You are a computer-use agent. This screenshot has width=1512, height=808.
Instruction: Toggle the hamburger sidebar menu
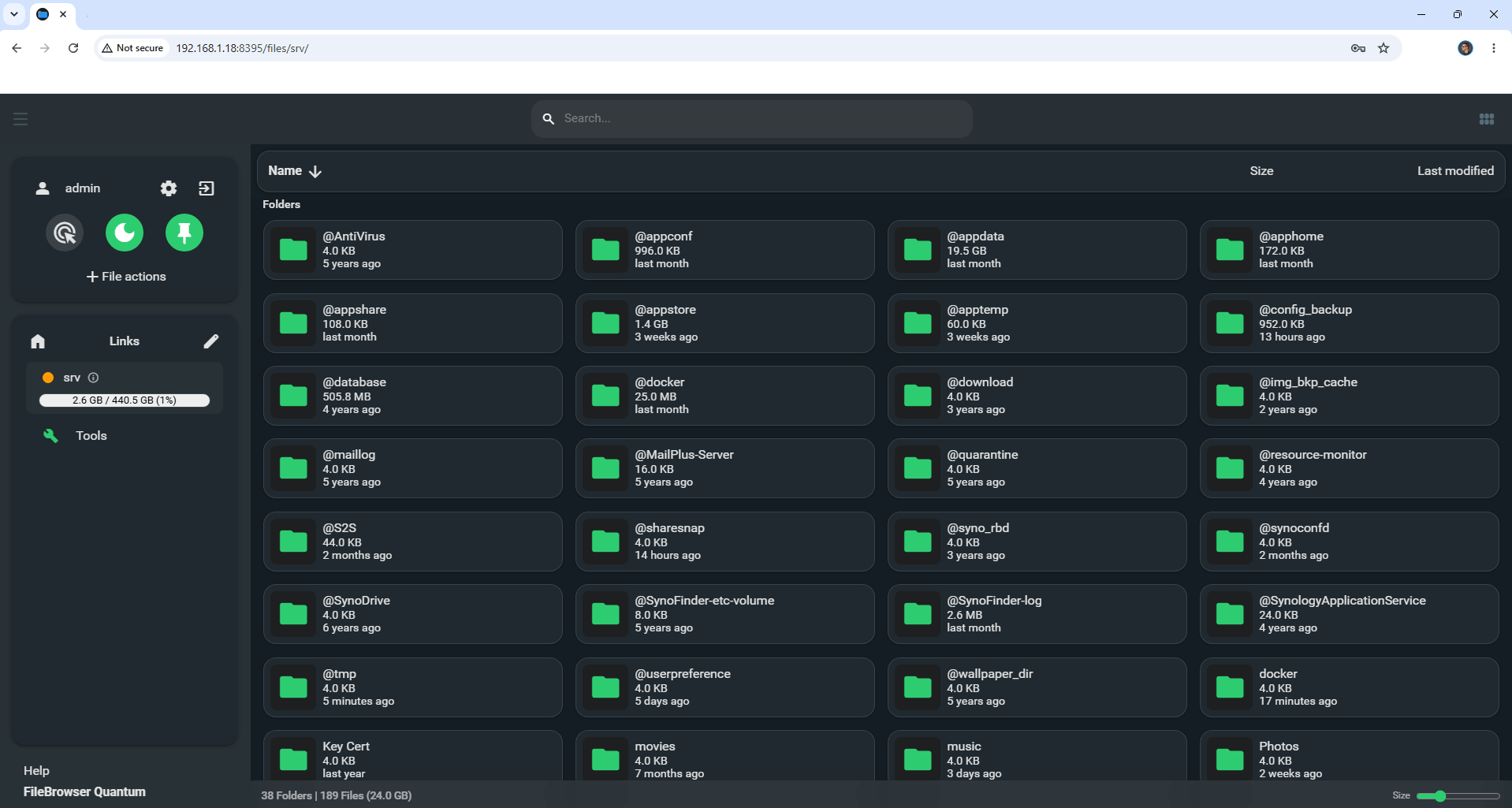tap(20, 119)
